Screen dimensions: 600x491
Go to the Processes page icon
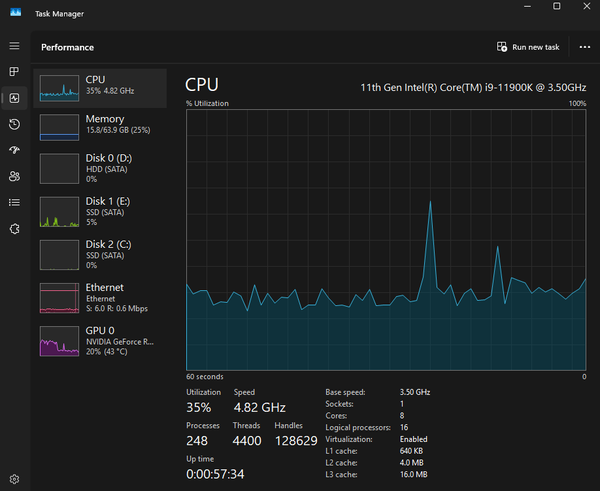14,72
